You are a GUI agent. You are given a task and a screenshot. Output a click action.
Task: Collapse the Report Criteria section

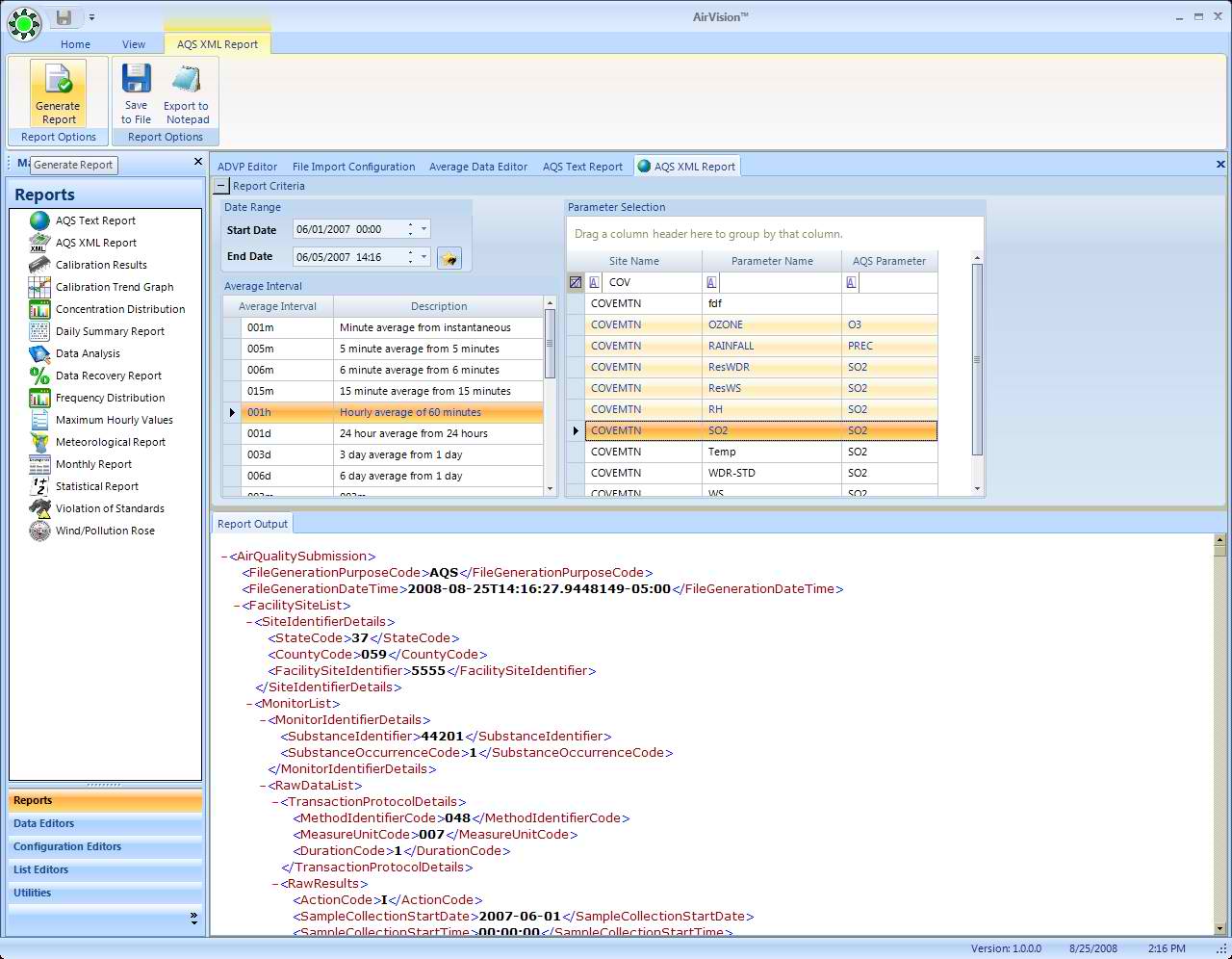pyautogui.click(x=221, y=186)
